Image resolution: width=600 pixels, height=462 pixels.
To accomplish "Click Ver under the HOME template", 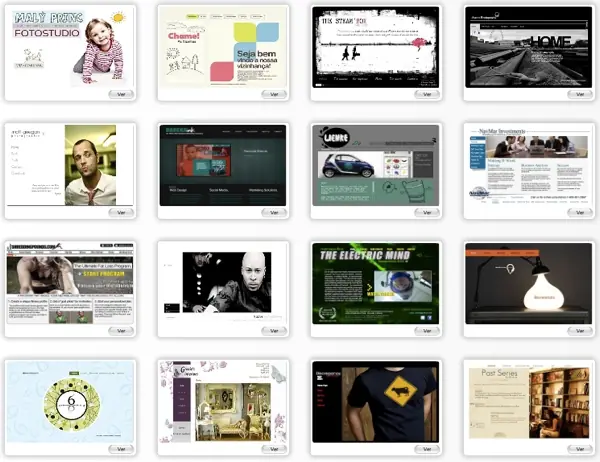I will [580, 94].
